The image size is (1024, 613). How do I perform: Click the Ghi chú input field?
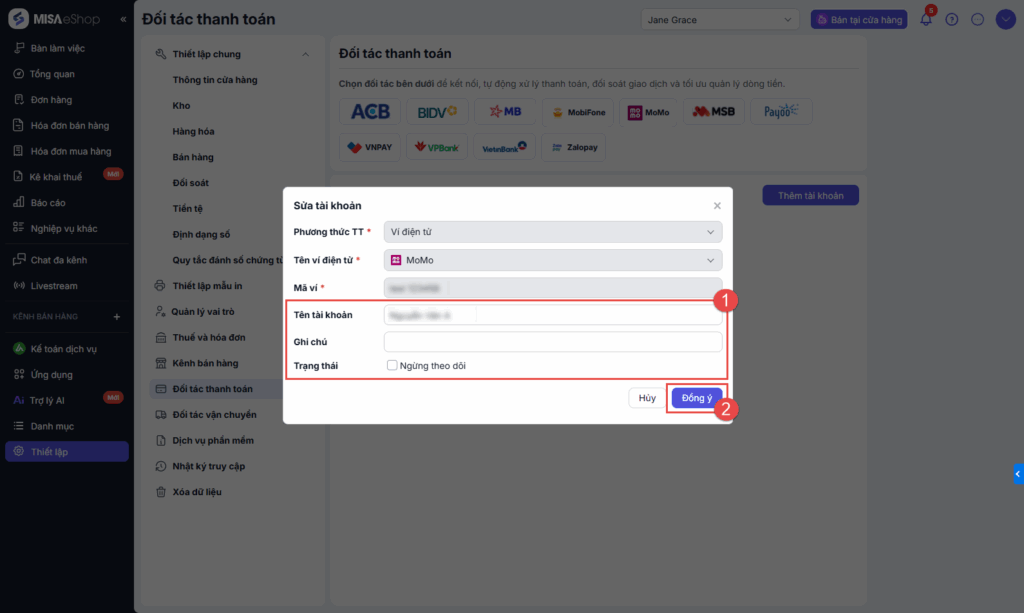[x=553, y=342]
